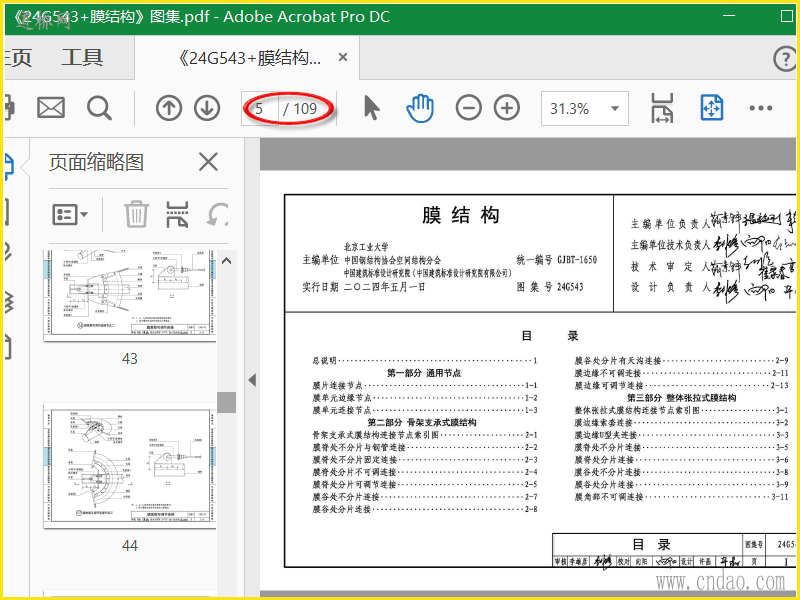Image resolution: width=800 pixels, height=600 pixels.
Task: Click the 目录 heading above the contents list
Action: [549, 336]
